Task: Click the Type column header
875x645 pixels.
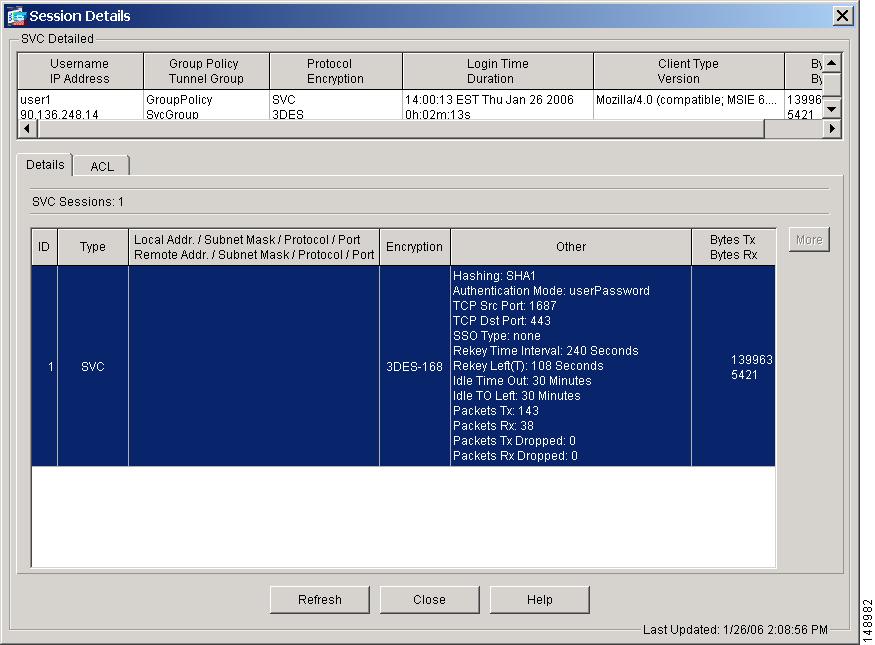Action: (x=93, y=247)
